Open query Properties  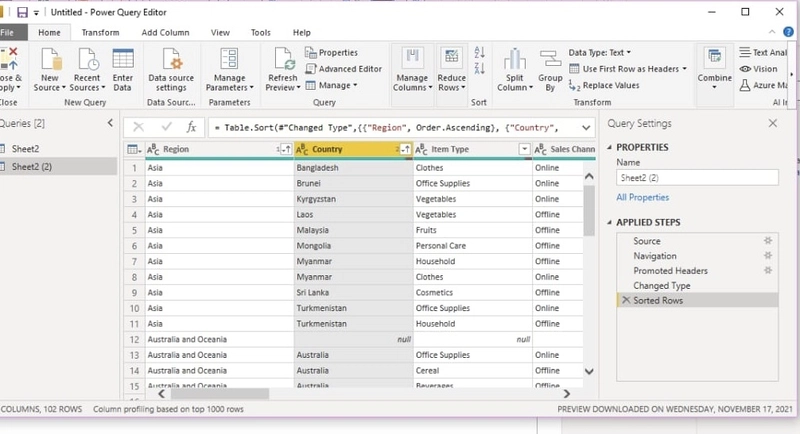332,53
